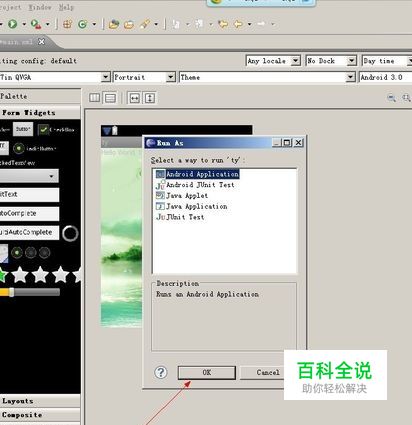Open the Project menu
The image size is (412, 425).
point(10,7)
